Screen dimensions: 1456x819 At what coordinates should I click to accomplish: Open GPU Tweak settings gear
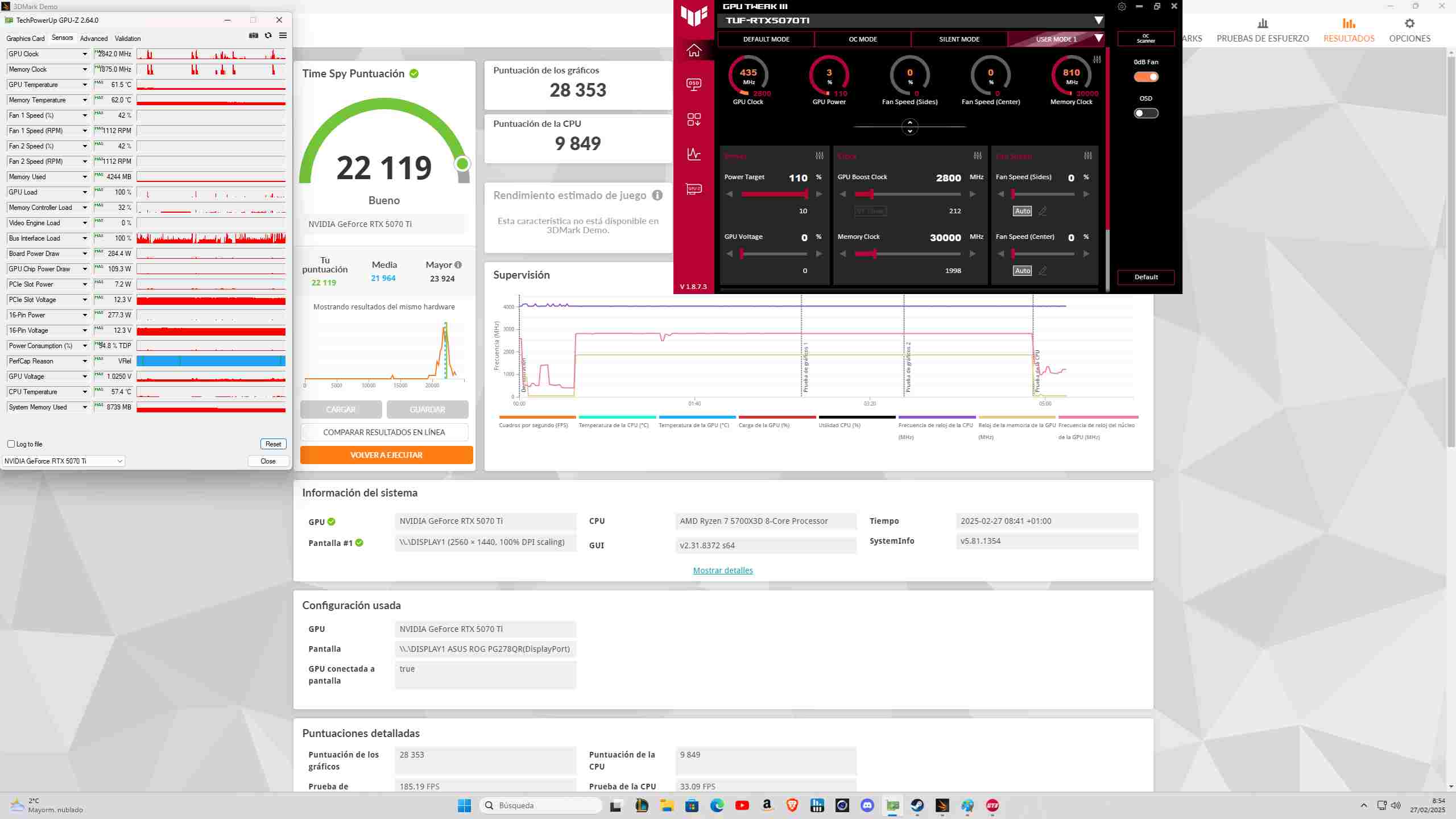(x=1122, y=7)
